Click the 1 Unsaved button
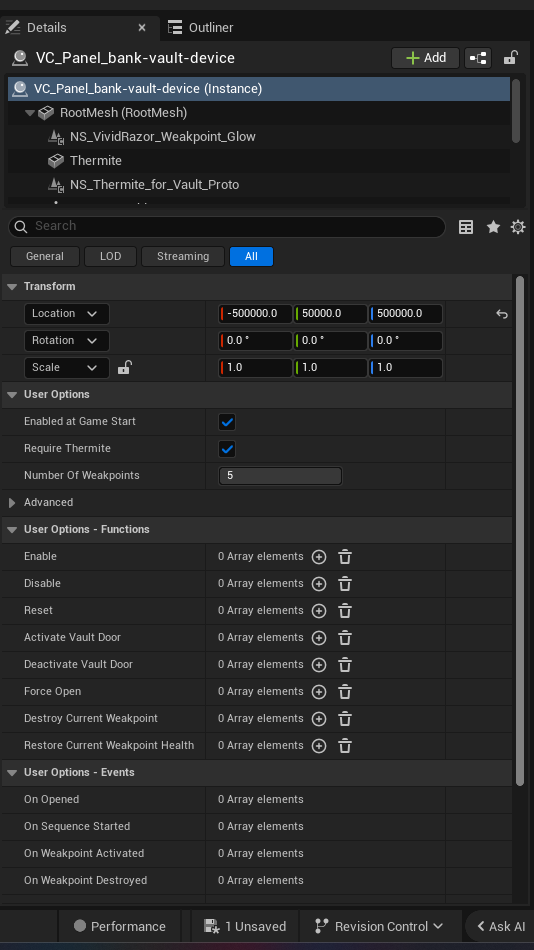 245,926
